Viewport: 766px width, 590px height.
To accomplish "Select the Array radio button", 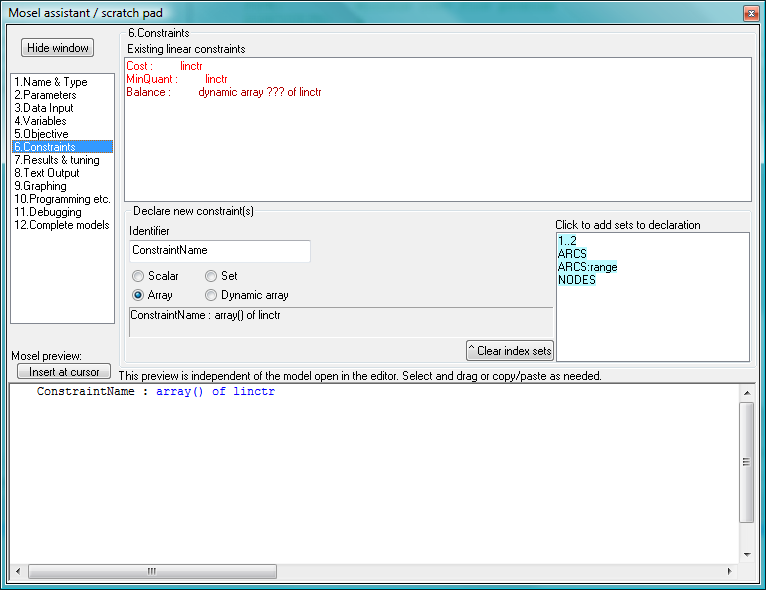I will [139, 295].
